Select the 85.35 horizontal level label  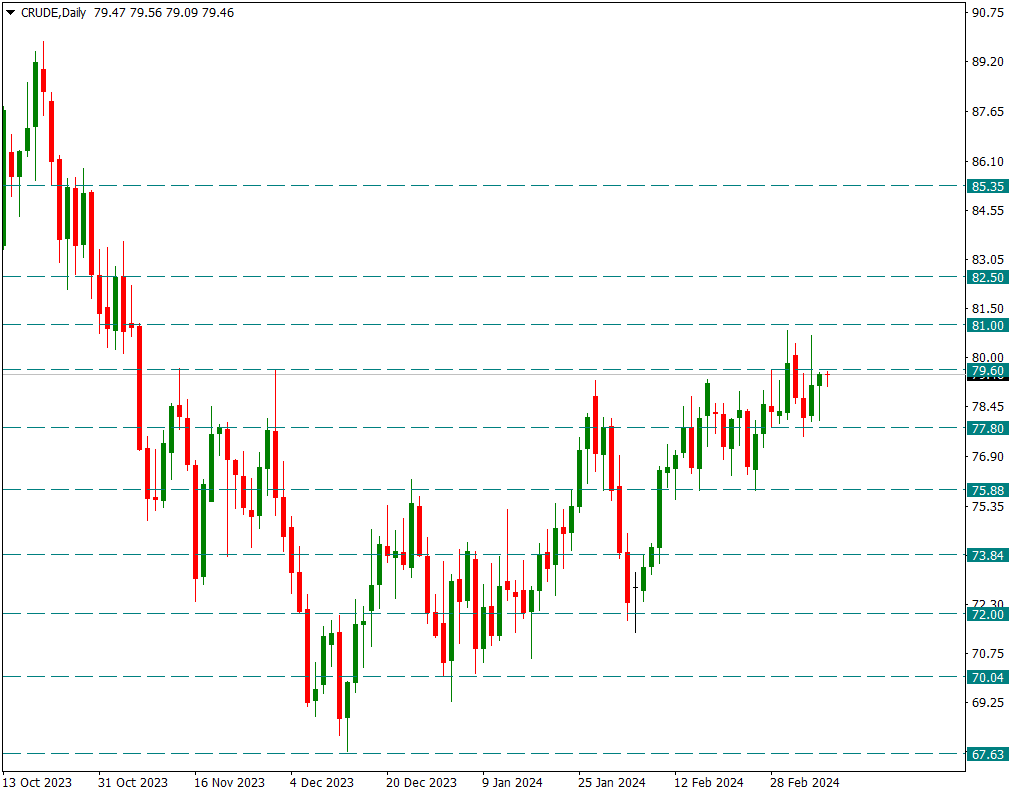988,186
